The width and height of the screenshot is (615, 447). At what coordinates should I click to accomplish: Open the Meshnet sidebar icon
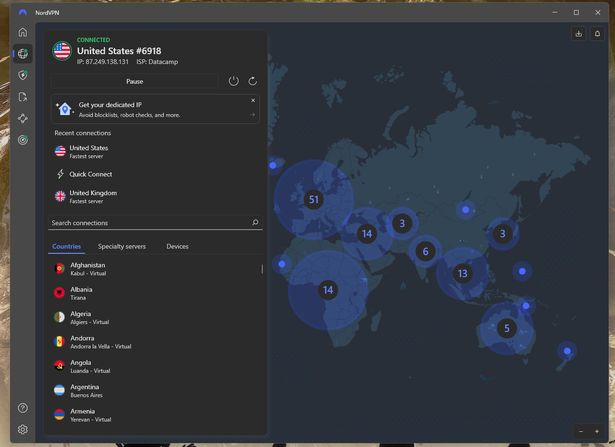[23, 118]
